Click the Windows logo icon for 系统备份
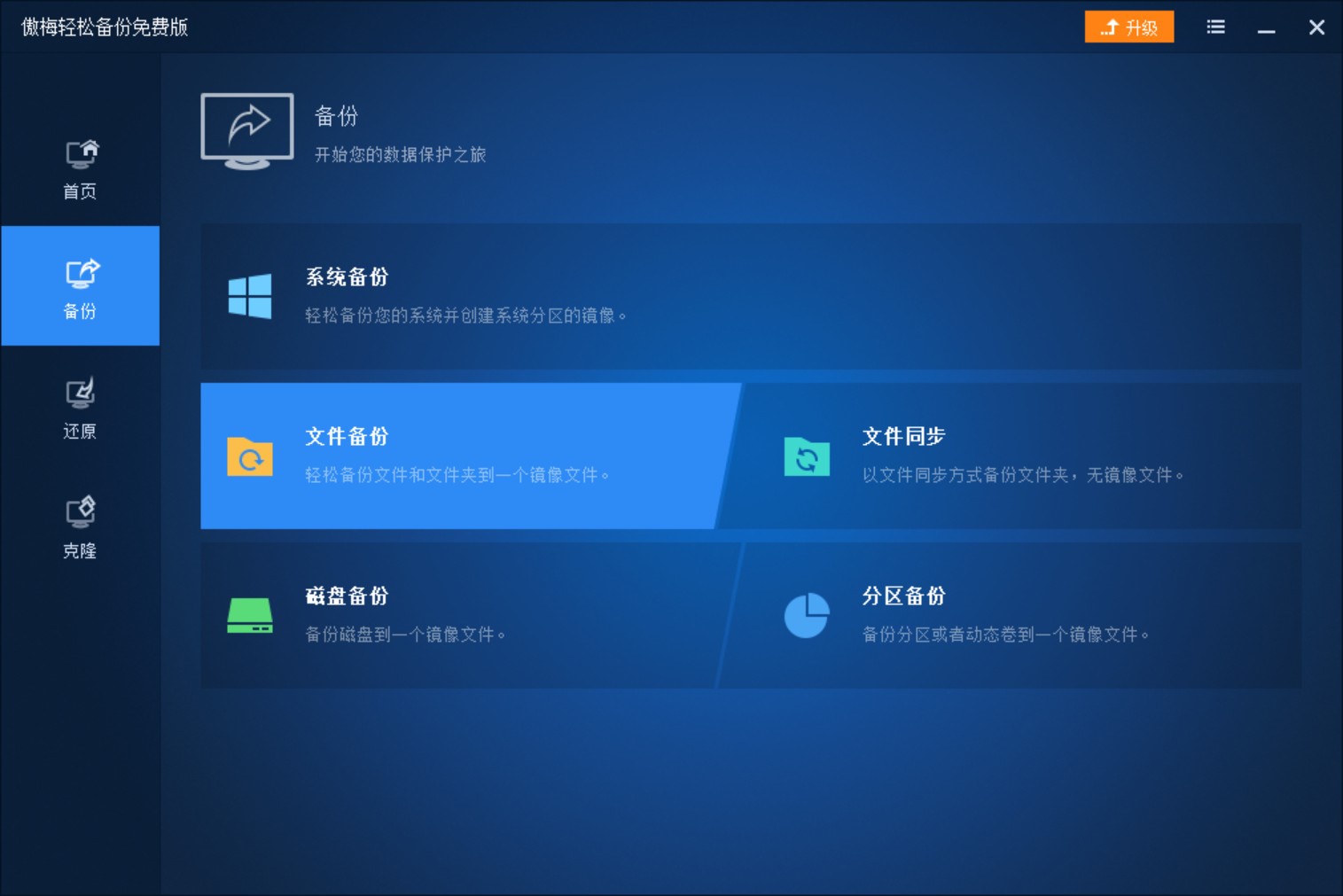 coord(249,296)
